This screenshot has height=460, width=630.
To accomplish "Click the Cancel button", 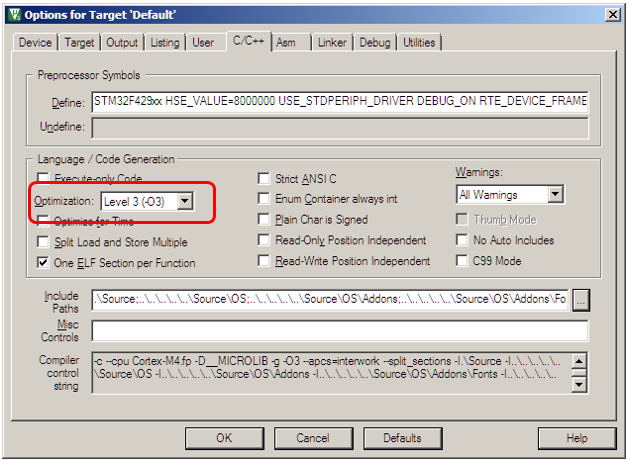I will click(x=313, y=438).
